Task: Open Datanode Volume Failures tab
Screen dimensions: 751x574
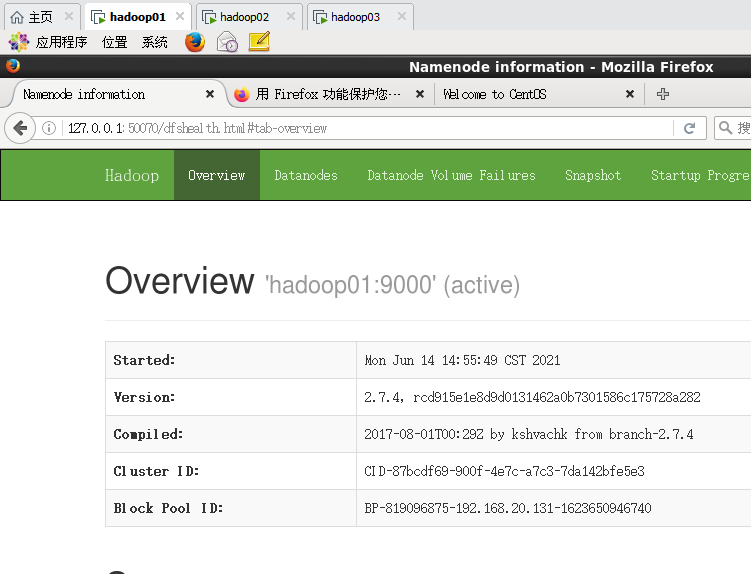Action: (x=451, y=175)
